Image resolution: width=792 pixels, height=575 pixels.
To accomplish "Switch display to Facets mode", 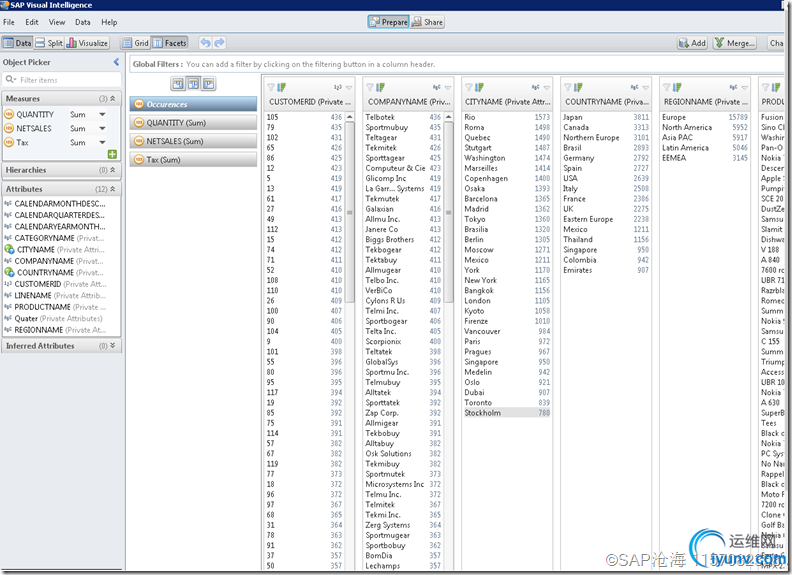I will point(170,43).
